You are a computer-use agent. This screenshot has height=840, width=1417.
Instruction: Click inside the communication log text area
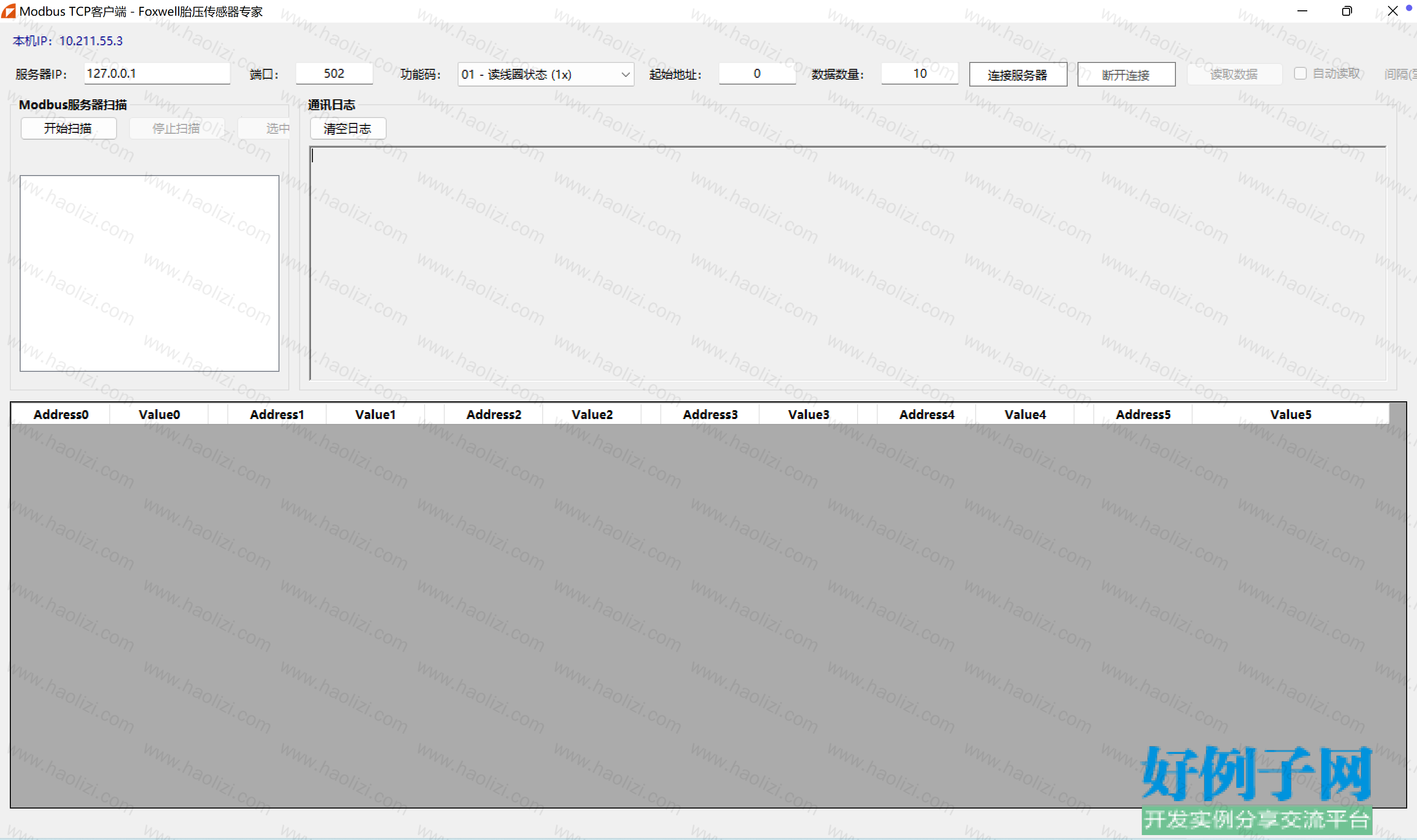(847, 263)
